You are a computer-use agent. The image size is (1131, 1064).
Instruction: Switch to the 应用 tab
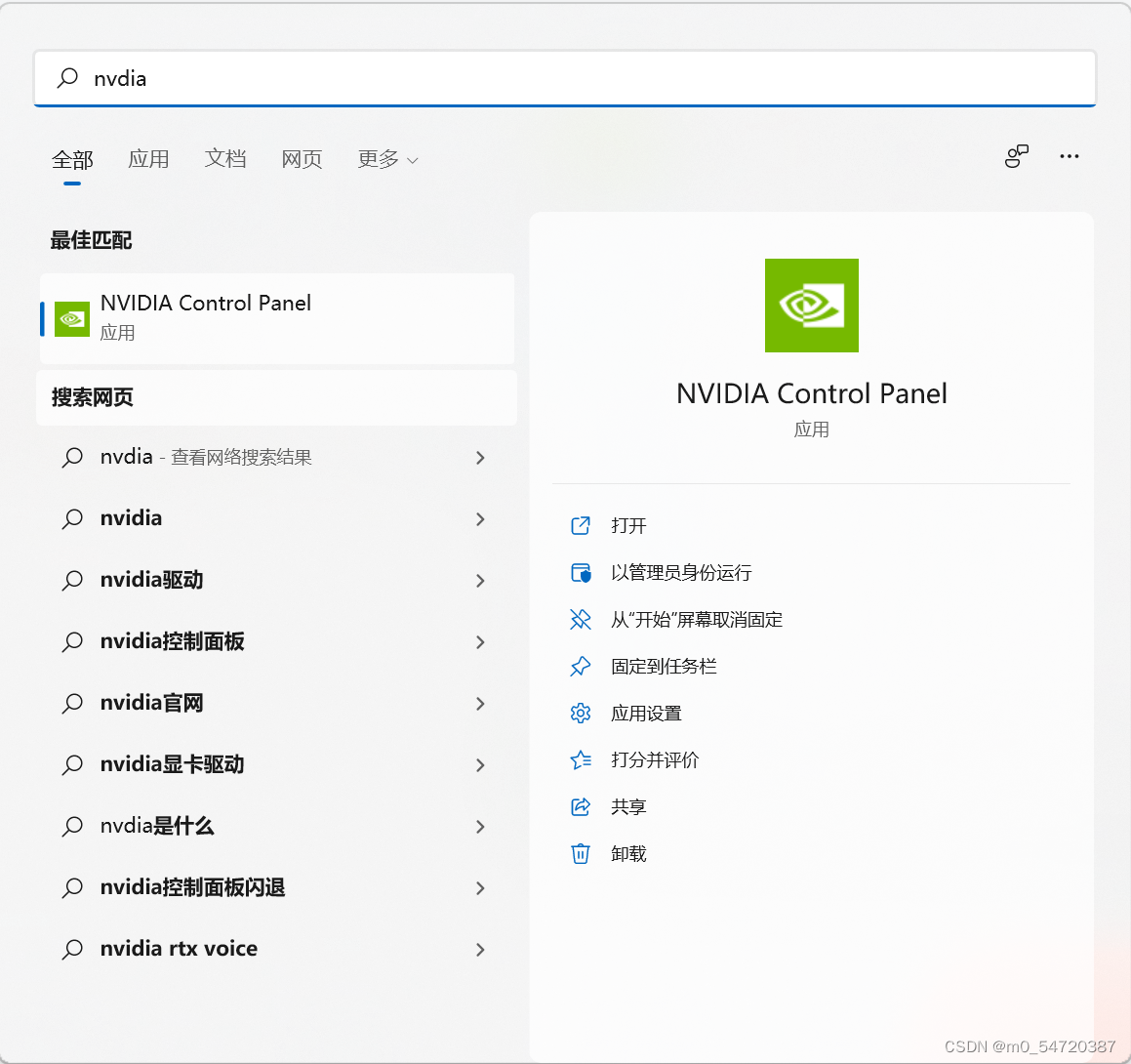click(148, 159)
